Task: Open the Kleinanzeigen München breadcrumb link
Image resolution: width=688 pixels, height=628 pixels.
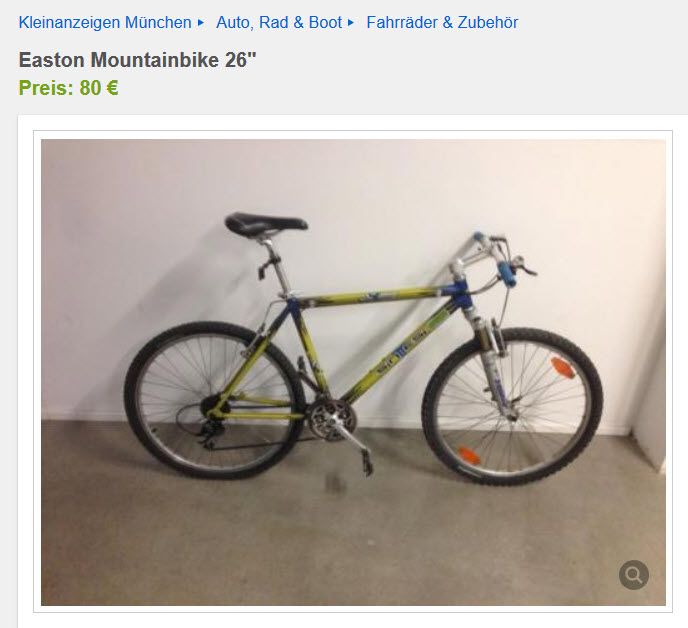Action: click(x=105, y=22)
